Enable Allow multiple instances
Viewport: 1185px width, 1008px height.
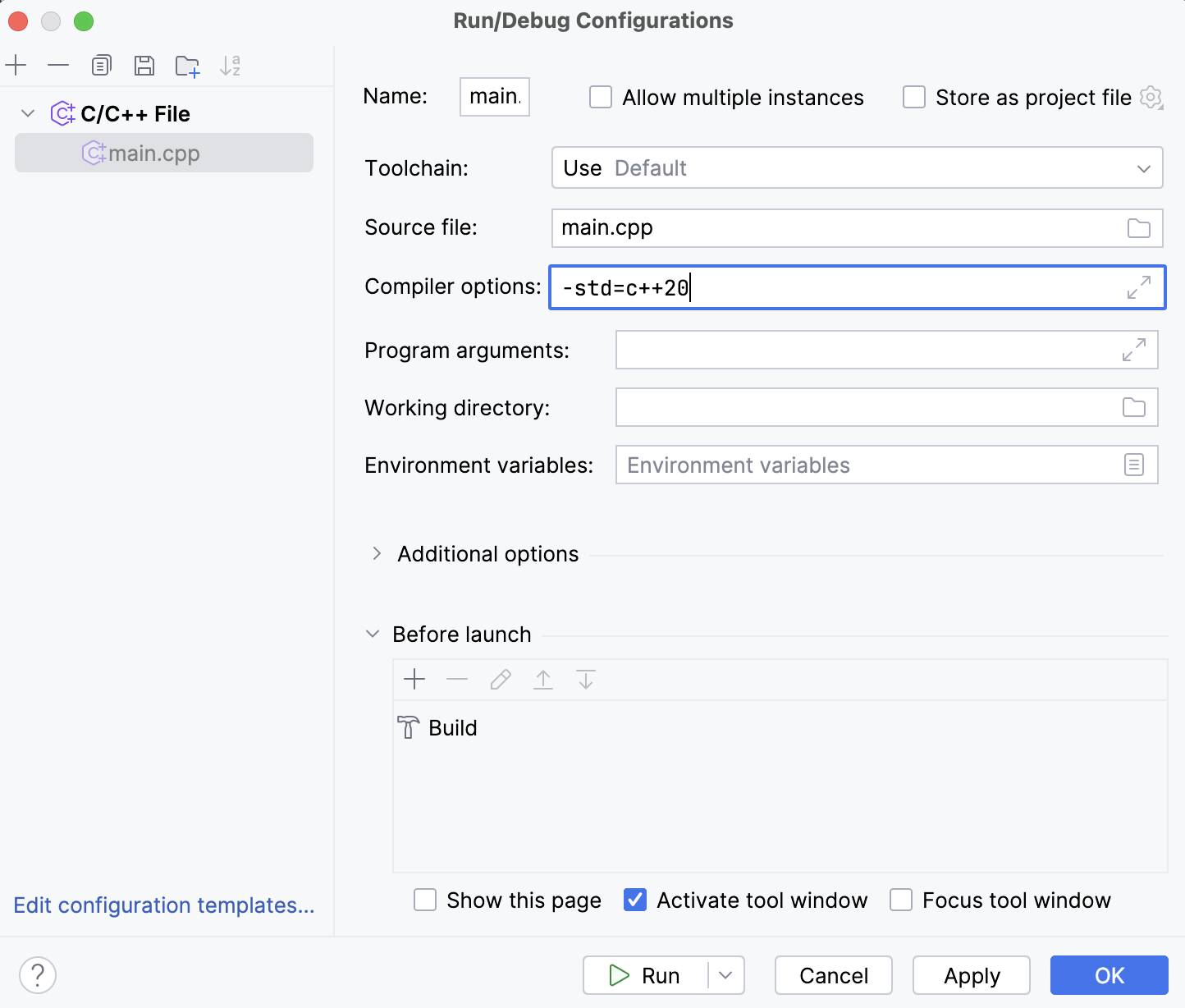(x=600, y=97)
